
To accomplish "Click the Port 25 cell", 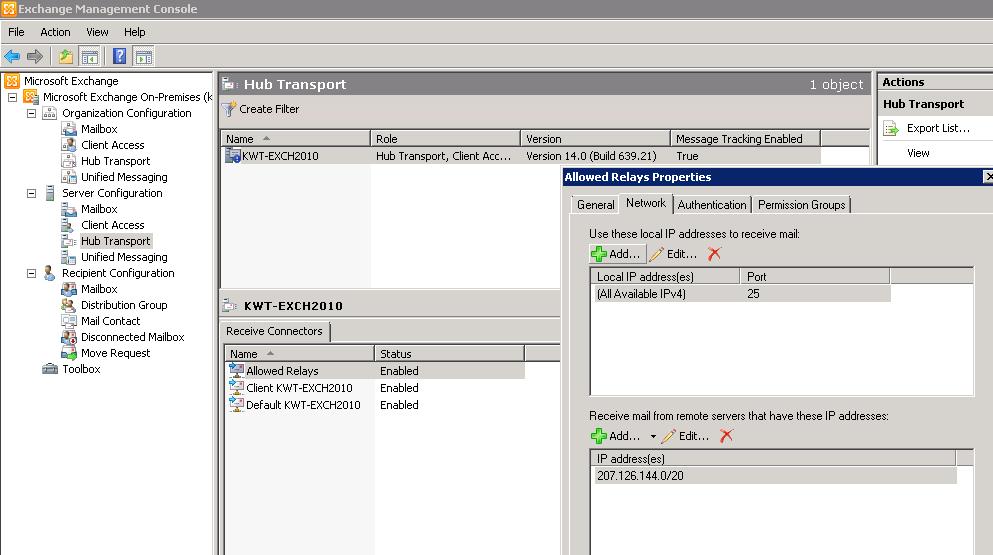I will point(753,294).
